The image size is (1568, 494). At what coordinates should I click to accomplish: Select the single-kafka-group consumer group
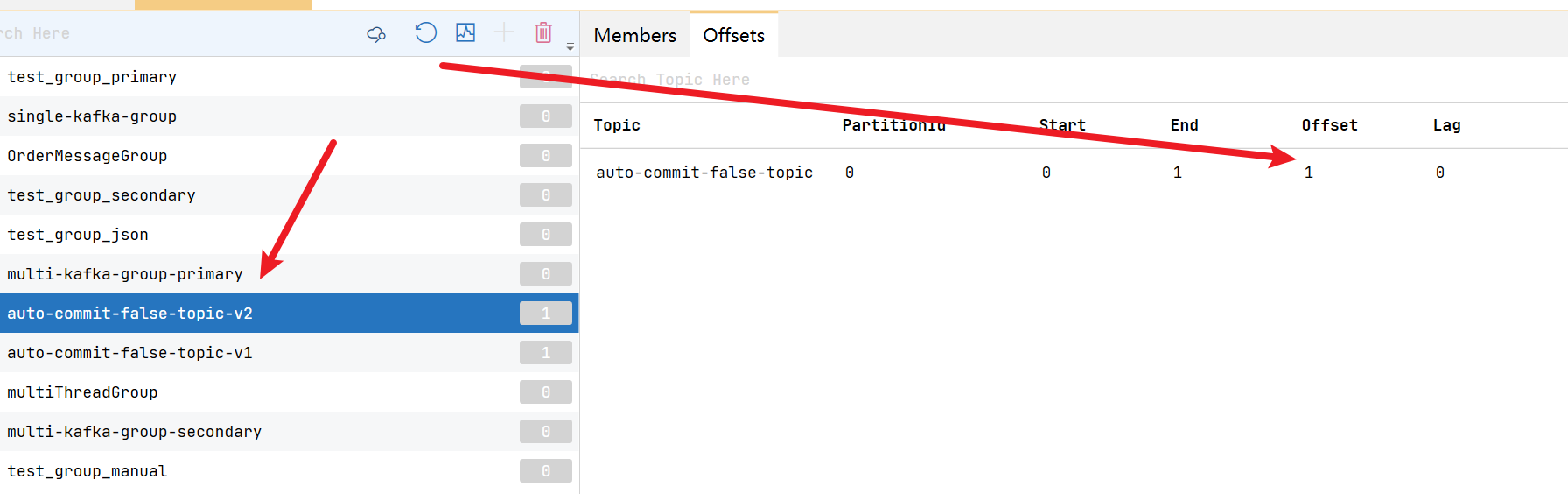[x=92, y=116]
